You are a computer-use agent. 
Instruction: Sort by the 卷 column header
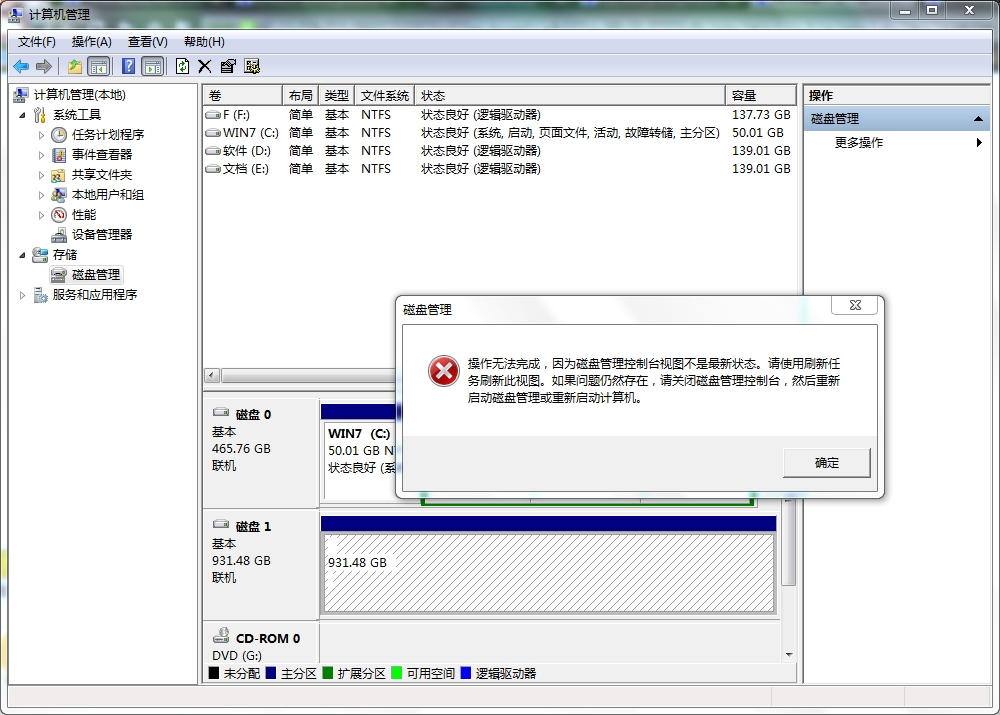[x=242, y=96]
